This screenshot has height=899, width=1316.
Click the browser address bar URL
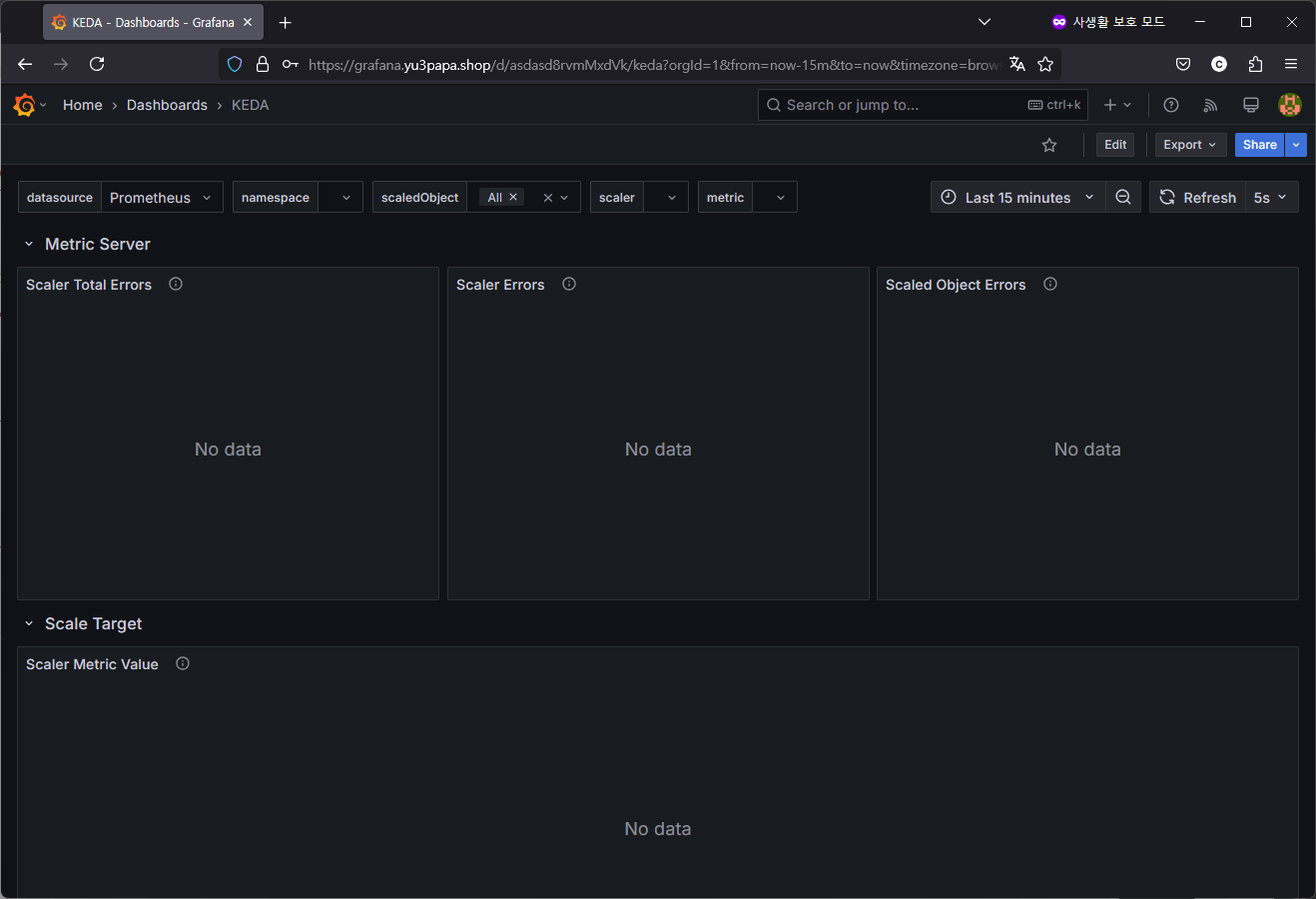click(x=653, y=64)
